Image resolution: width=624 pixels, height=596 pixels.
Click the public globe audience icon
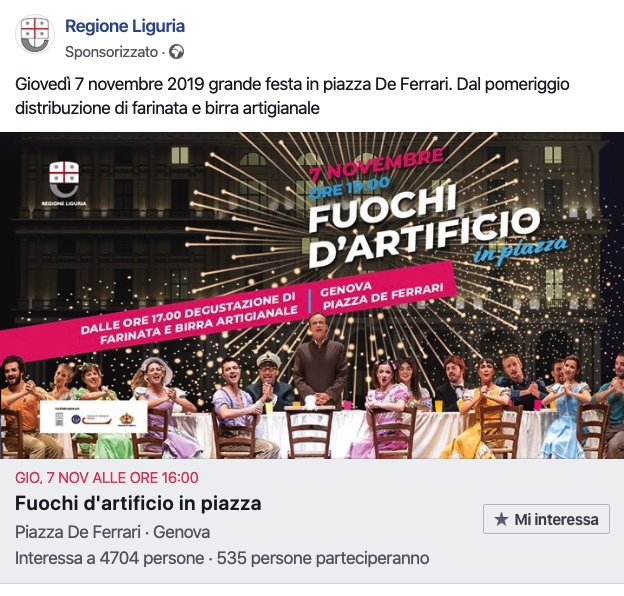click(x=176, y=52)
